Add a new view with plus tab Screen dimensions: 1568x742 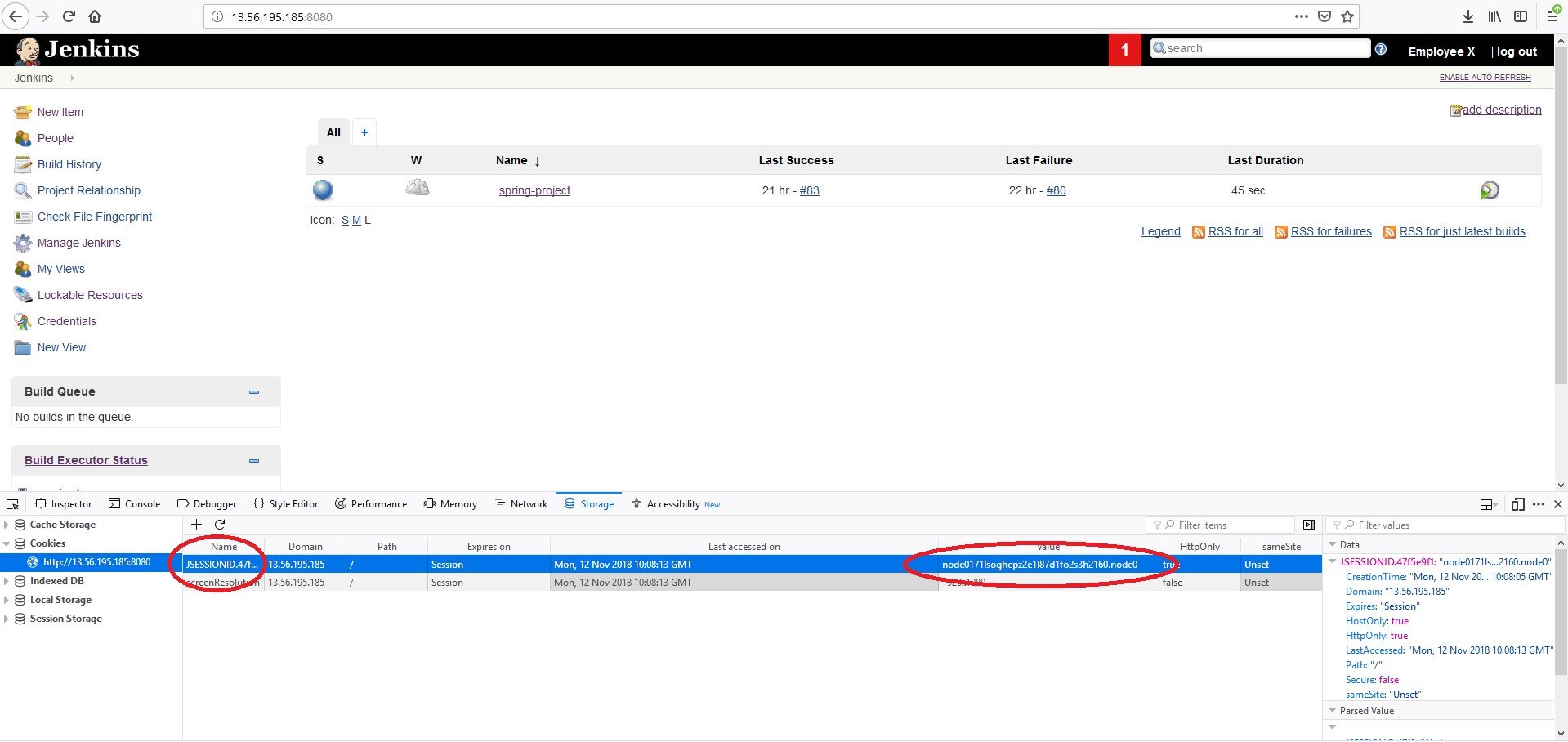pyautogui.click(x=364, y=132)
